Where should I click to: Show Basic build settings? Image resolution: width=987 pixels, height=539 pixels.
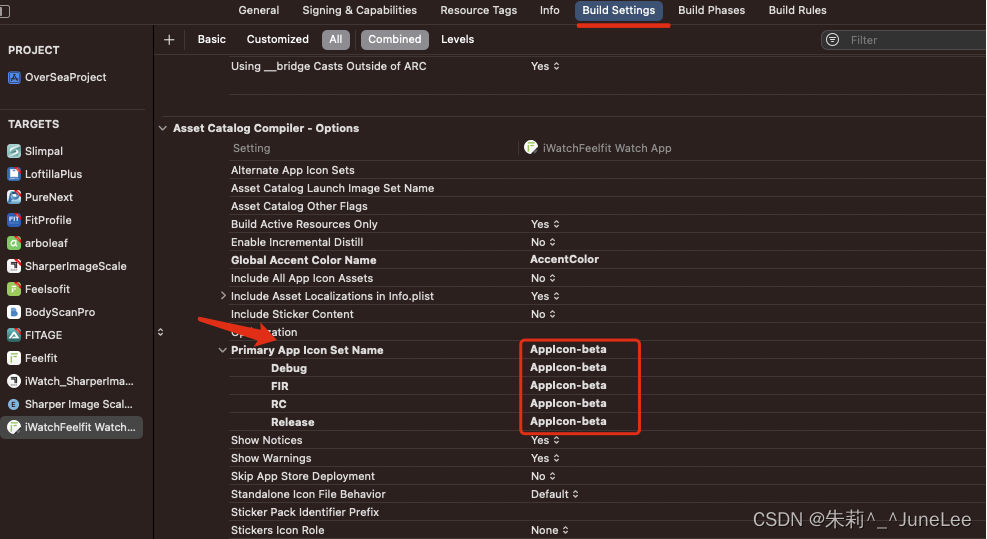[212, 39]
